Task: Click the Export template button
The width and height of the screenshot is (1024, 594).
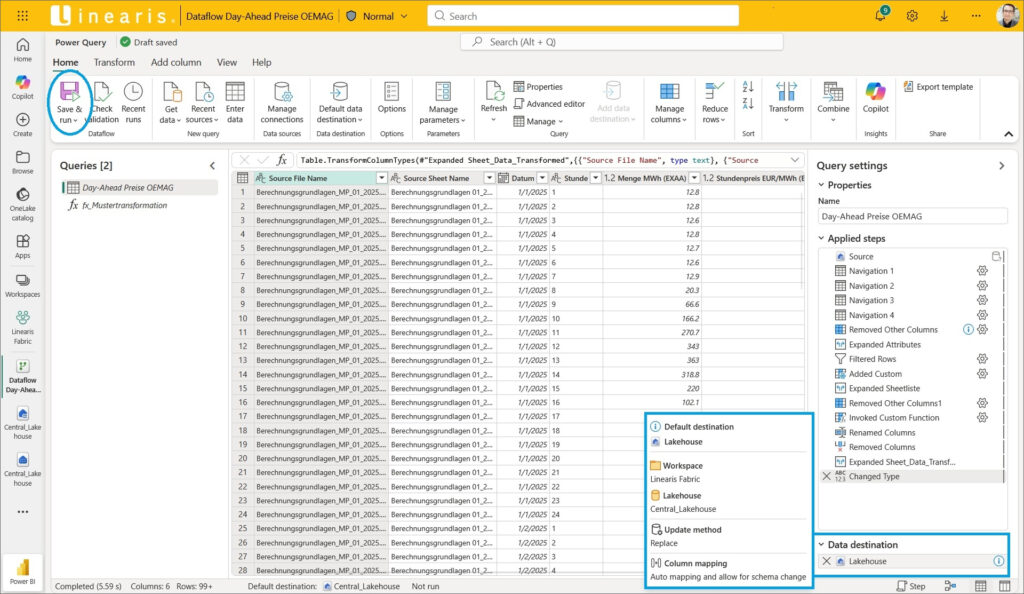Action: [938, 87]
